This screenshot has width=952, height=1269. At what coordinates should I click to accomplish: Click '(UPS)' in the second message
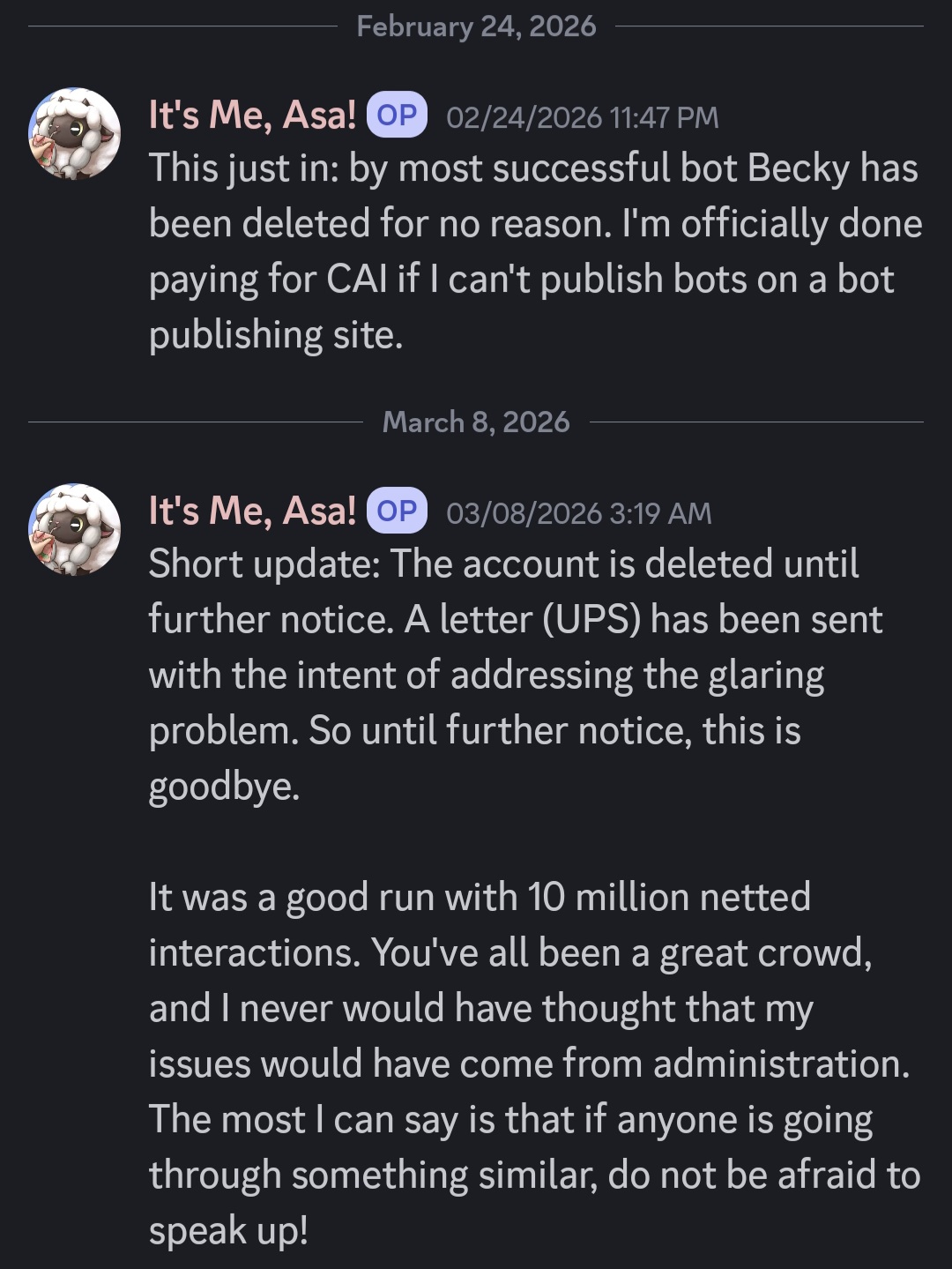coord(591,620)
